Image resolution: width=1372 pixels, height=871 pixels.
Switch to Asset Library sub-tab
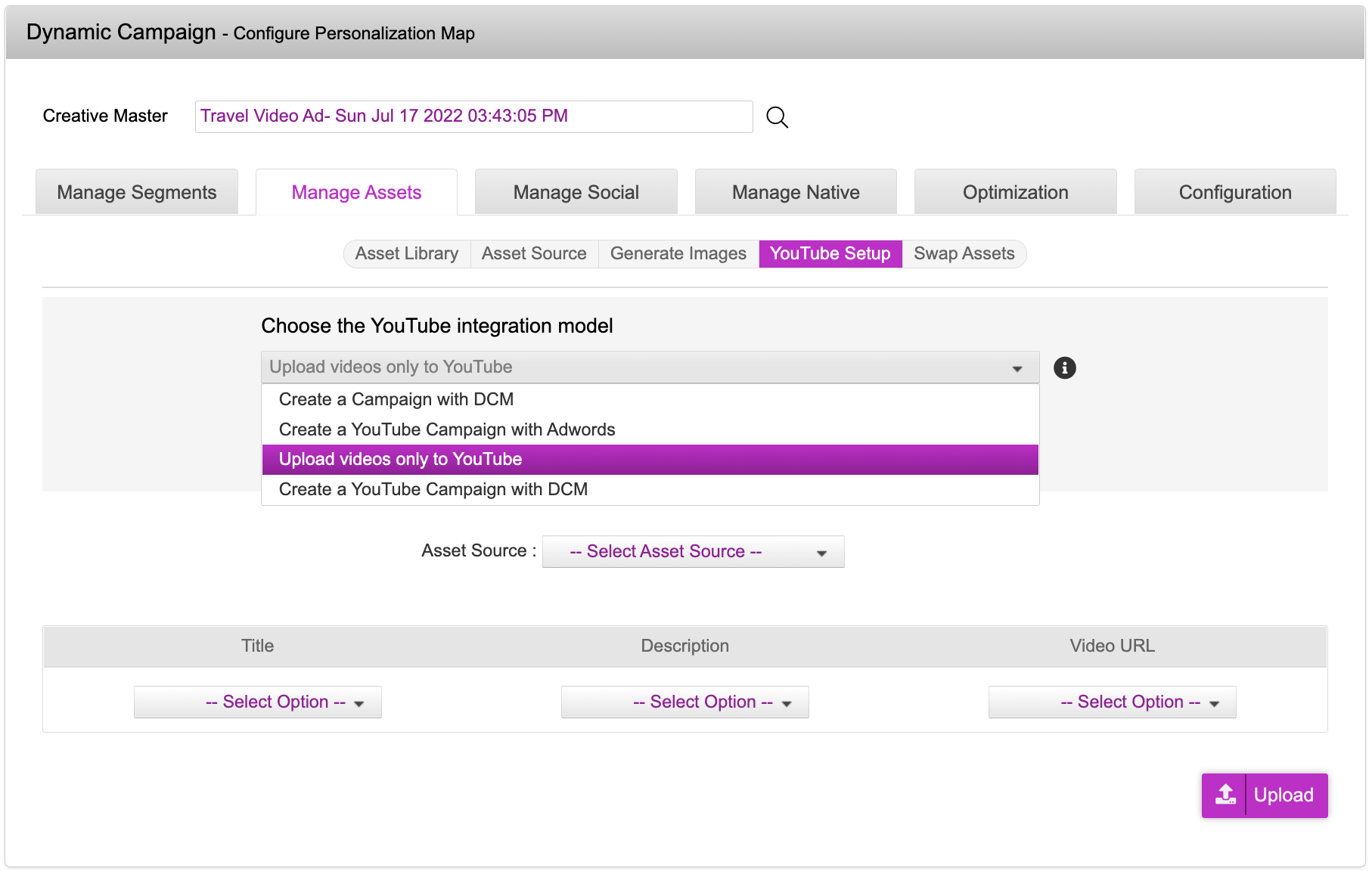[407, 254]
